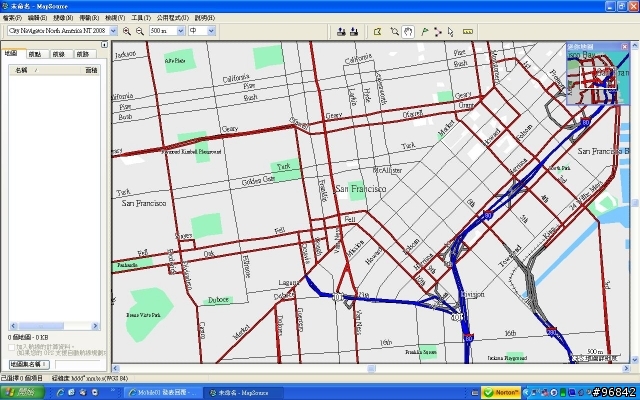Image resolution: width=640 pixels, height=400 pixels.
Task: Open the Windows Start button
Action: click(x=22, y=392)
